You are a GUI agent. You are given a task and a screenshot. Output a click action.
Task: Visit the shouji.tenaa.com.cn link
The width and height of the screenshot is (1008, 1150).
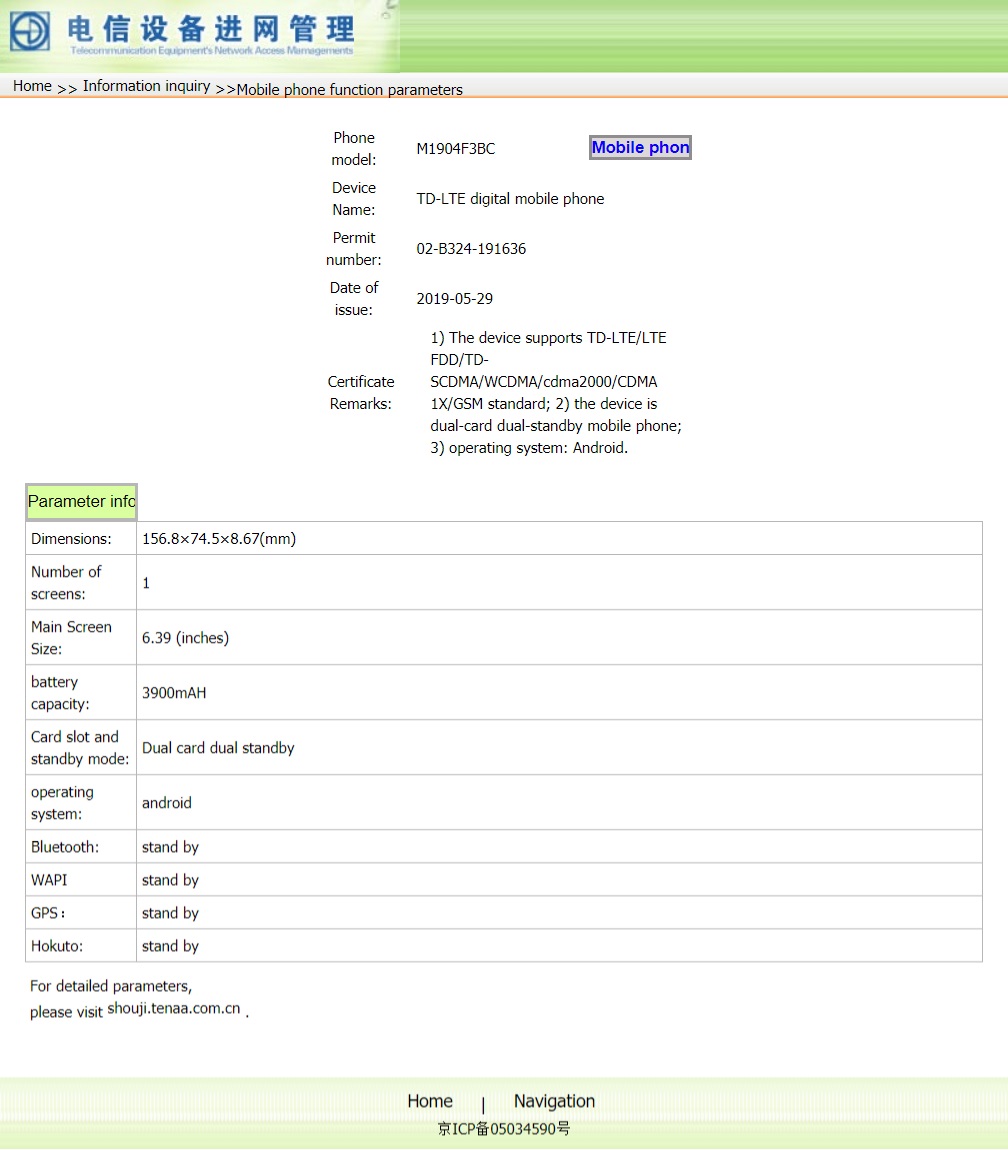(174, 1009)
